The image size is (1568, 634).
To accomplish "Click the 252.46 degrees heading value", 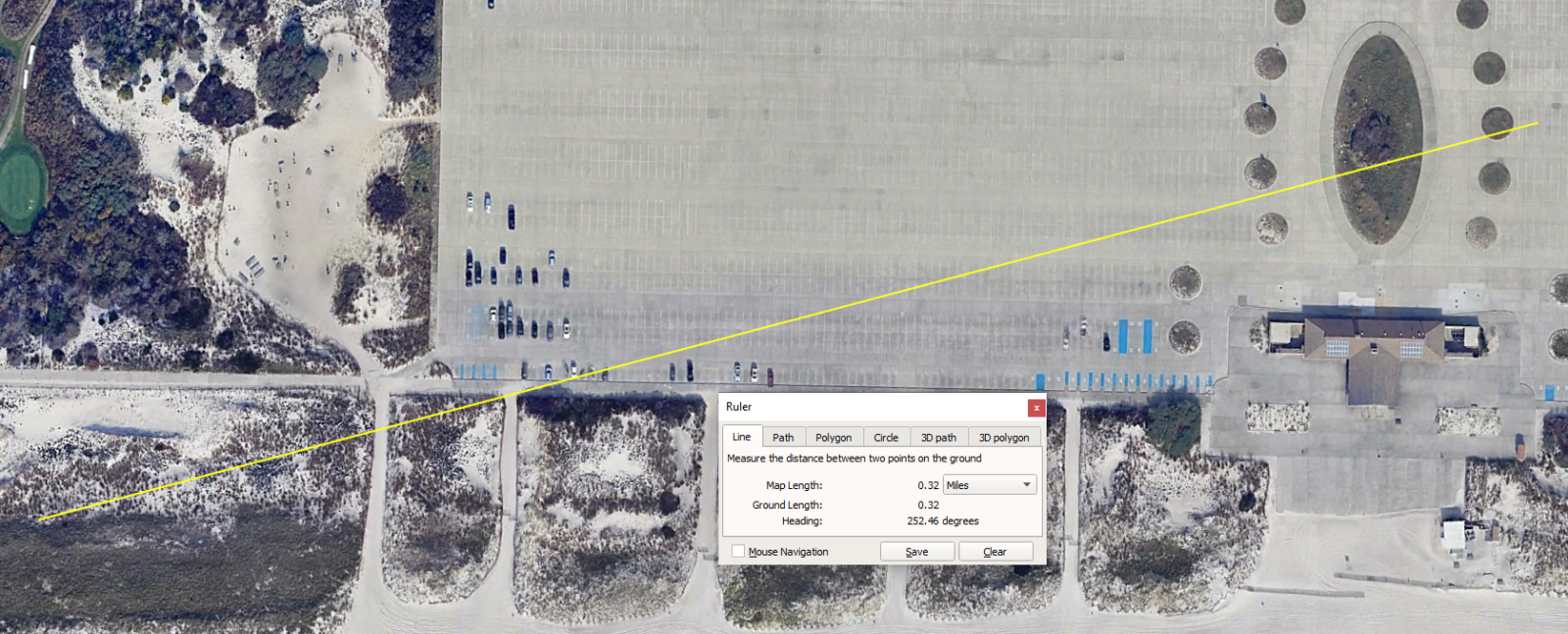I will pyautogui.click(x=942, y=521).
